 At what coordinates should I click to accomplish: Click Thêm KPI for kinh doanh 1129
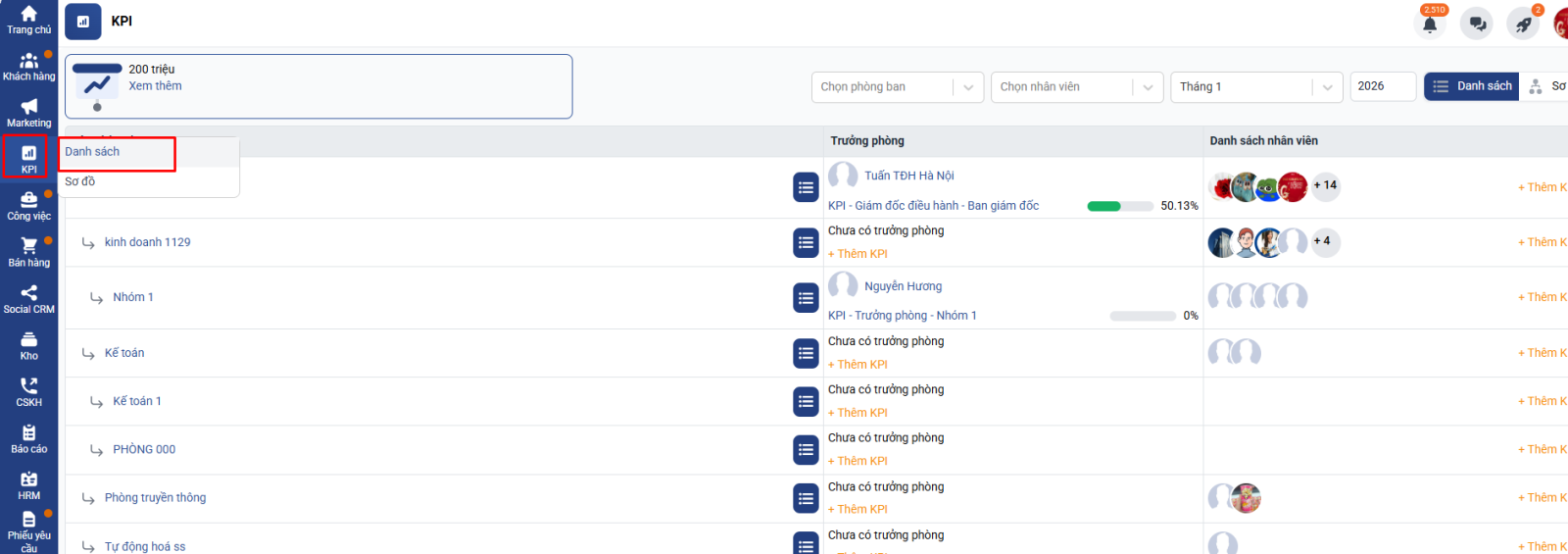tap(858, 254)
